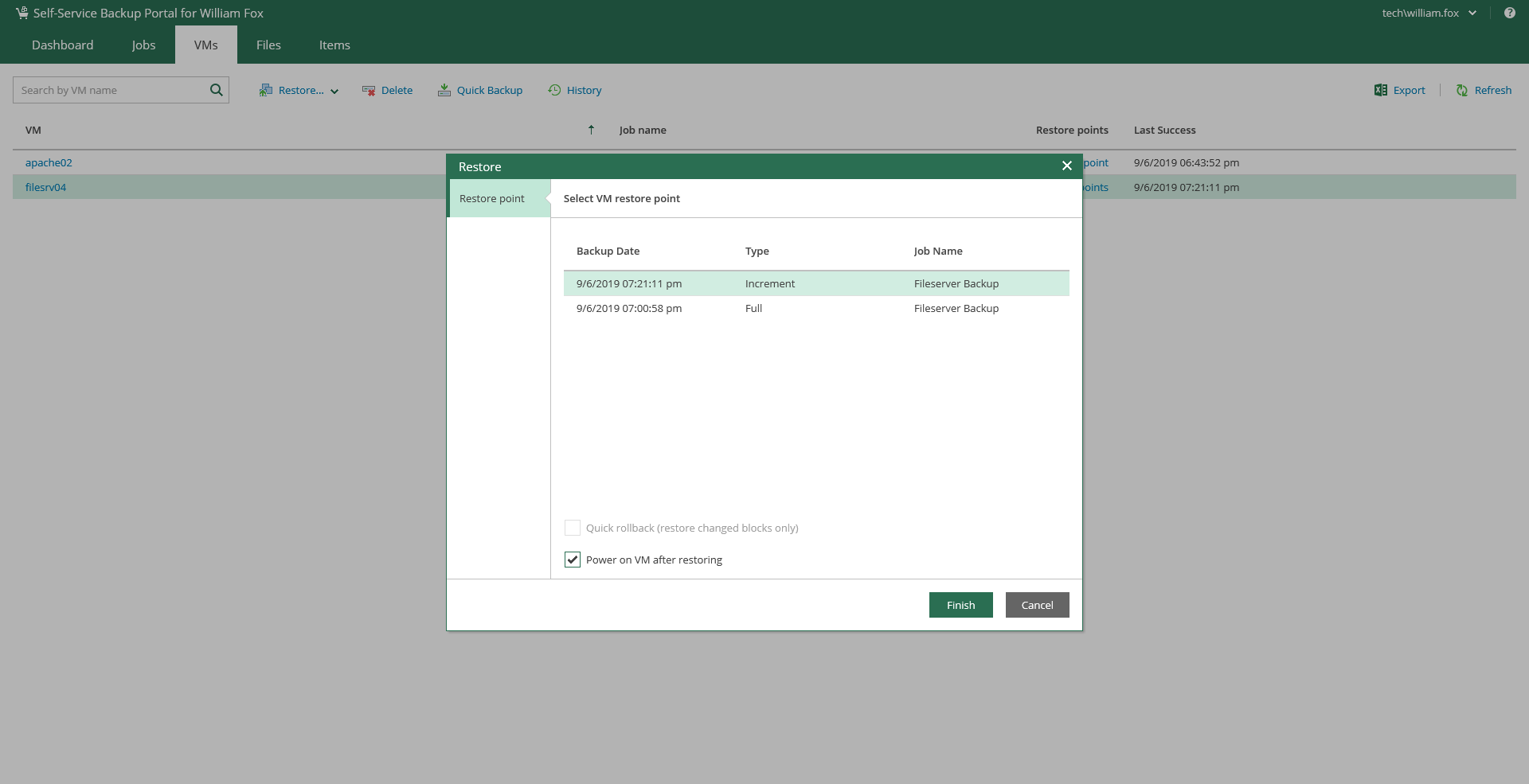Click the Delete toolbar icon
Screen dimensions: 1529x784
click(x=369, y=90)
